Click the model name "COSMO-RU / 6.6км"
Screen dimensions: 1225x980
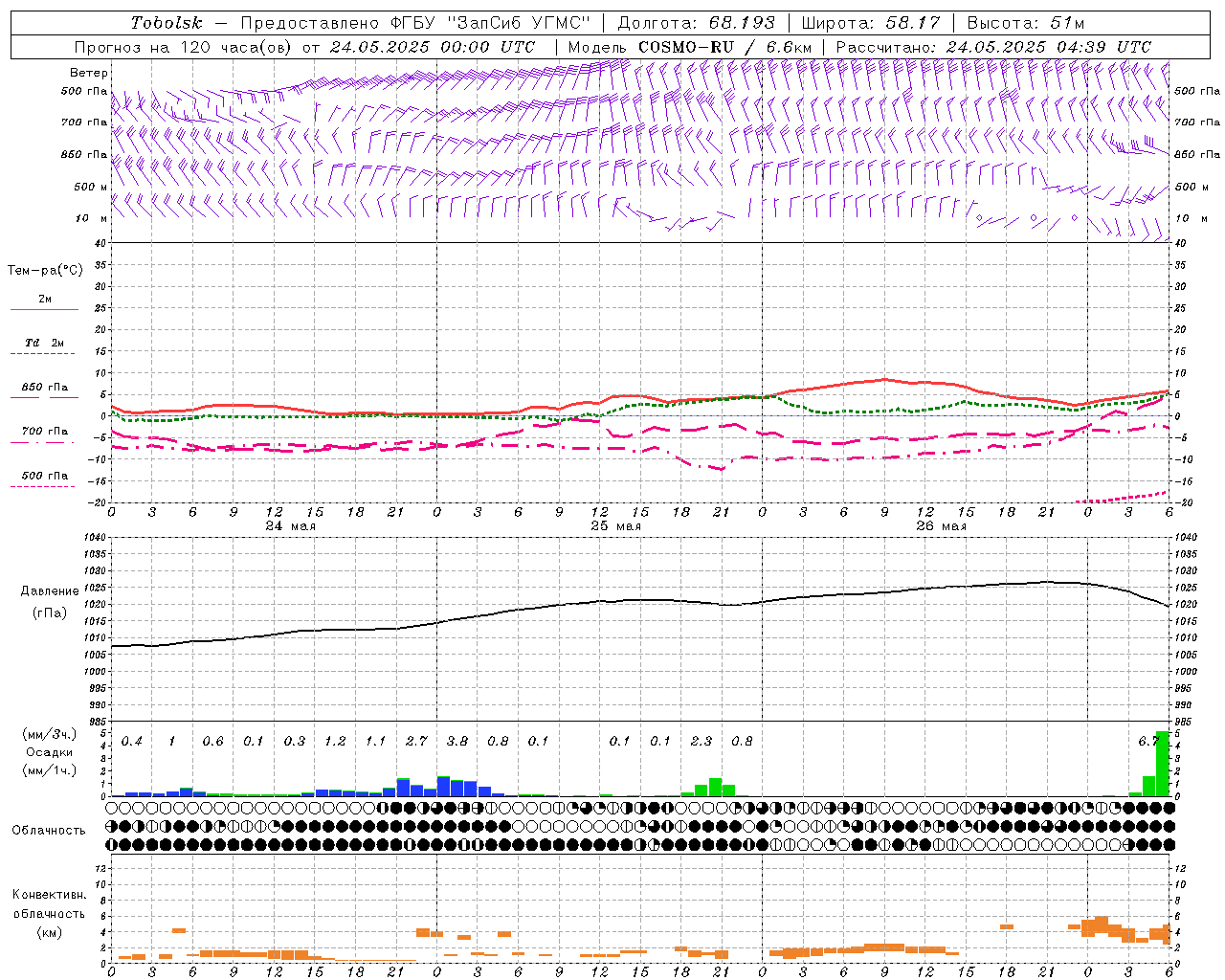click(x=725, y=47)
